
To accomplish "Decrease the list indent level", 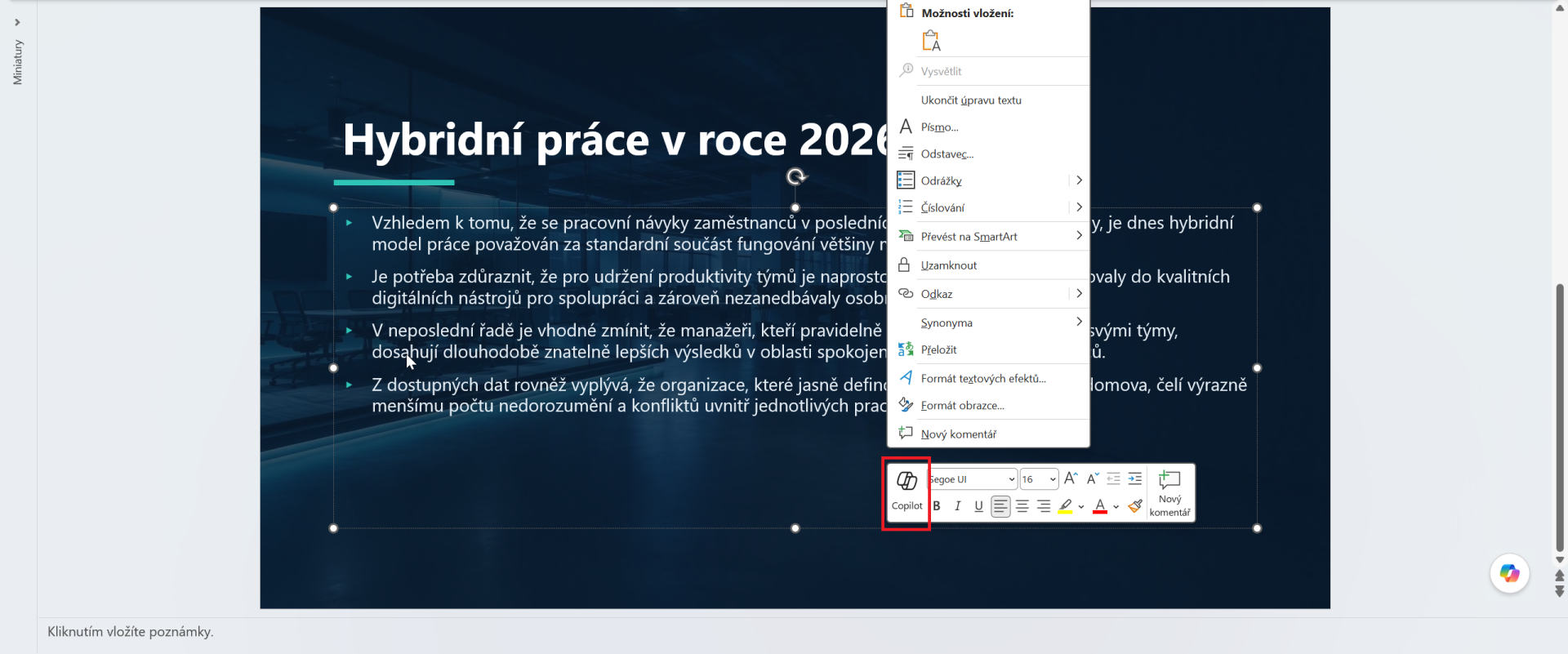I will [1113, 478].
